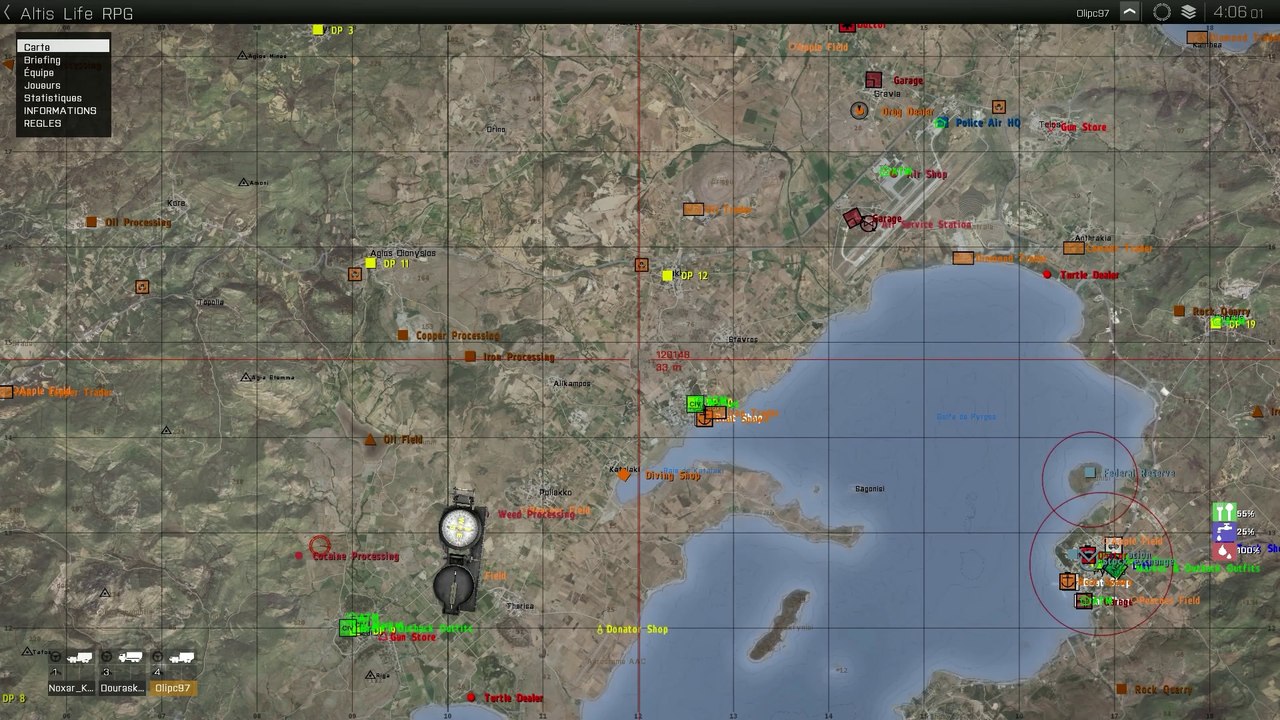
Task: Select squad member Noxar_K...
Action: coord(72,688)
